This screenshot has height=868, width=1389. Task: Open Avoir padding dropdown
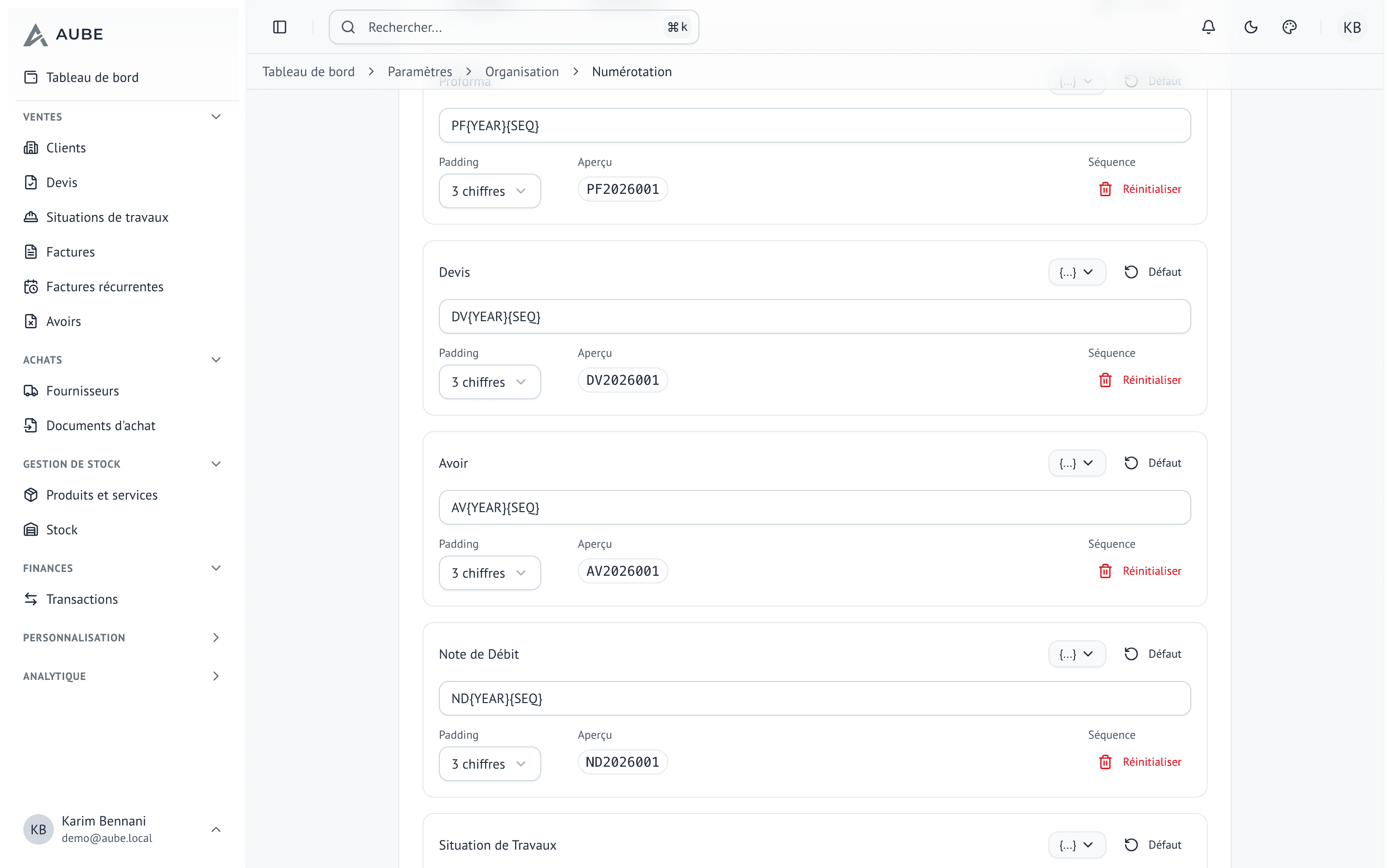coord(490,573)
